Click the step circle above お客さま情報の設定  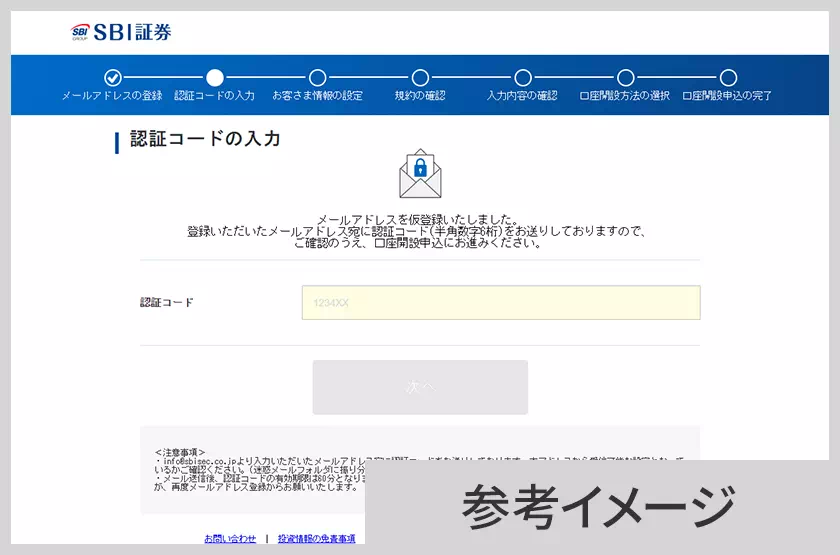coord(317,78)
